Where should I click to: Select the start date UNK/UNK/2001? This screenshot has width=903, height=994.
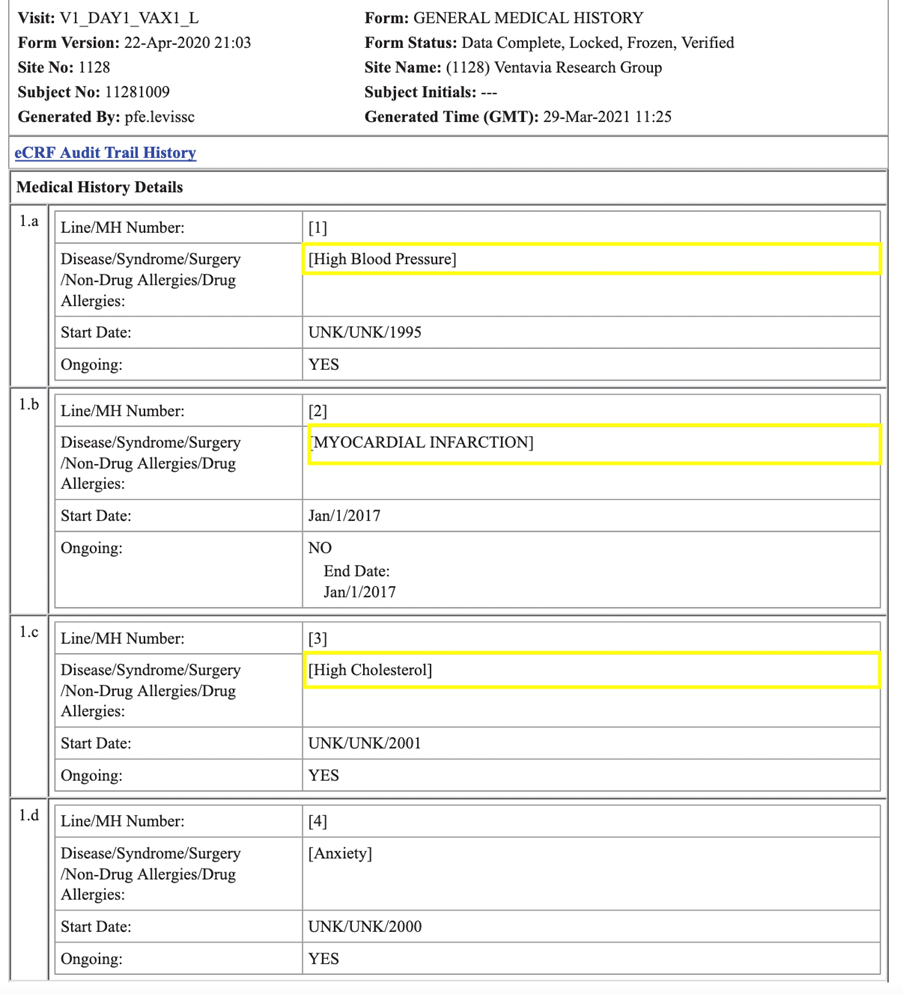pyautogui.click(x=365, y=743)
